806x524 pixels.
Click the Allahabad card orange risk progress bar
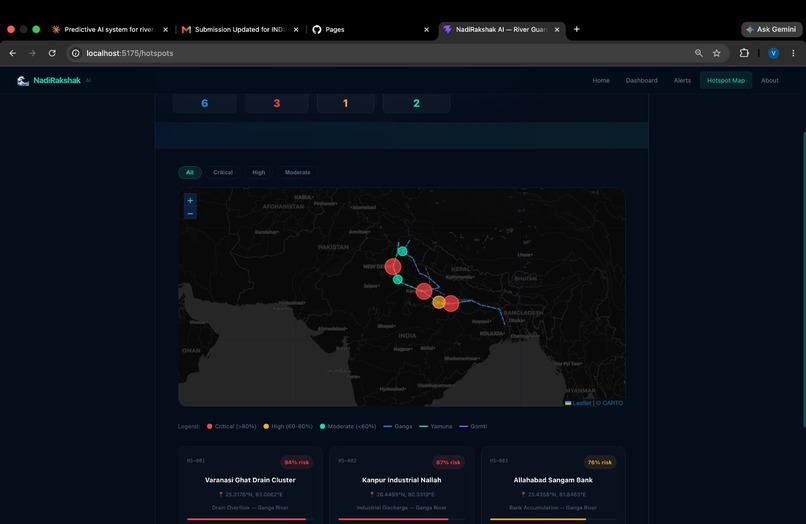coord(538,519)
